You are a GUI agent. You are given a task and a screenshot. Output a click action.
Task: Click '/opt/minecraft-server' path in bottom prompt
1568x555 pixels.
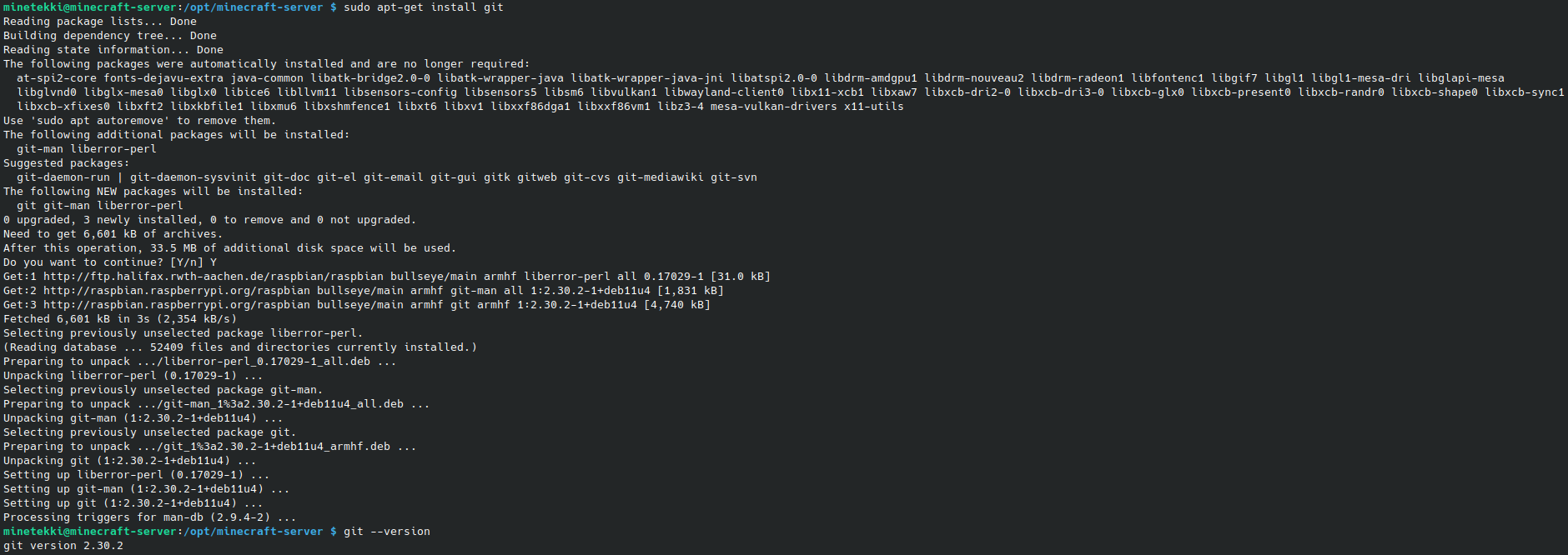254,532
